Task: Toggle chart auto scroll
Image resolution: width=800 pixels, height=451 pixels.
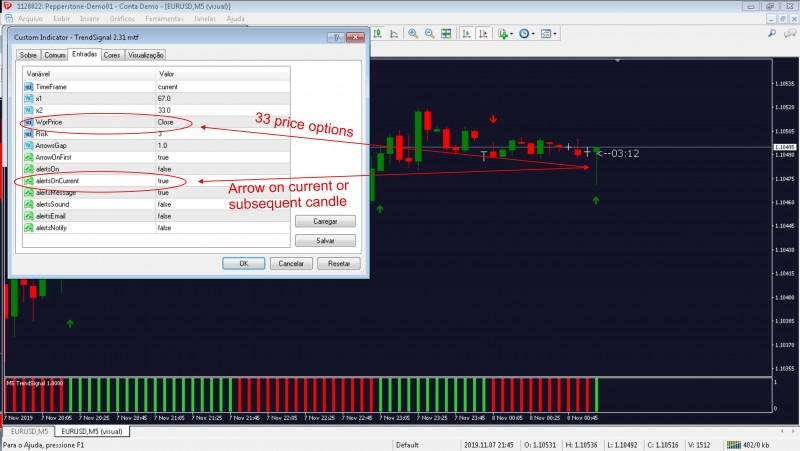Action: [466, 34]
